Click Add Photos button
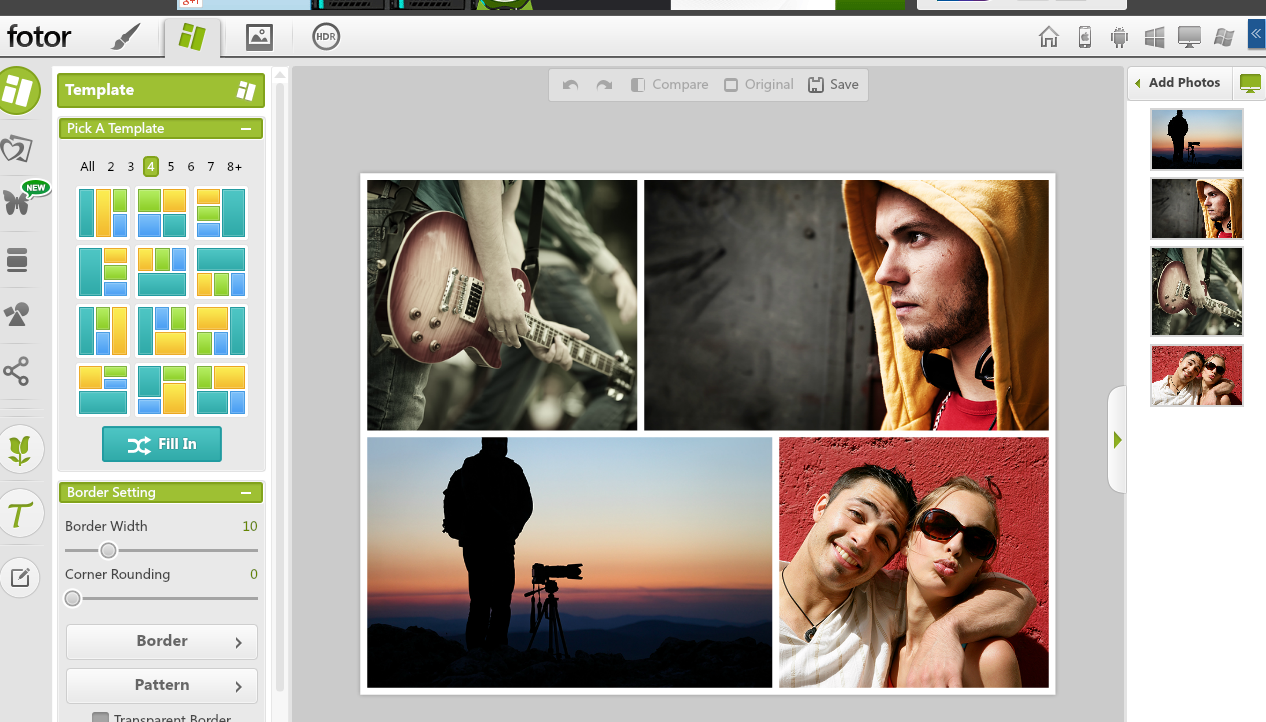Screen dimensions: 1266x722 coord(1177,83)
